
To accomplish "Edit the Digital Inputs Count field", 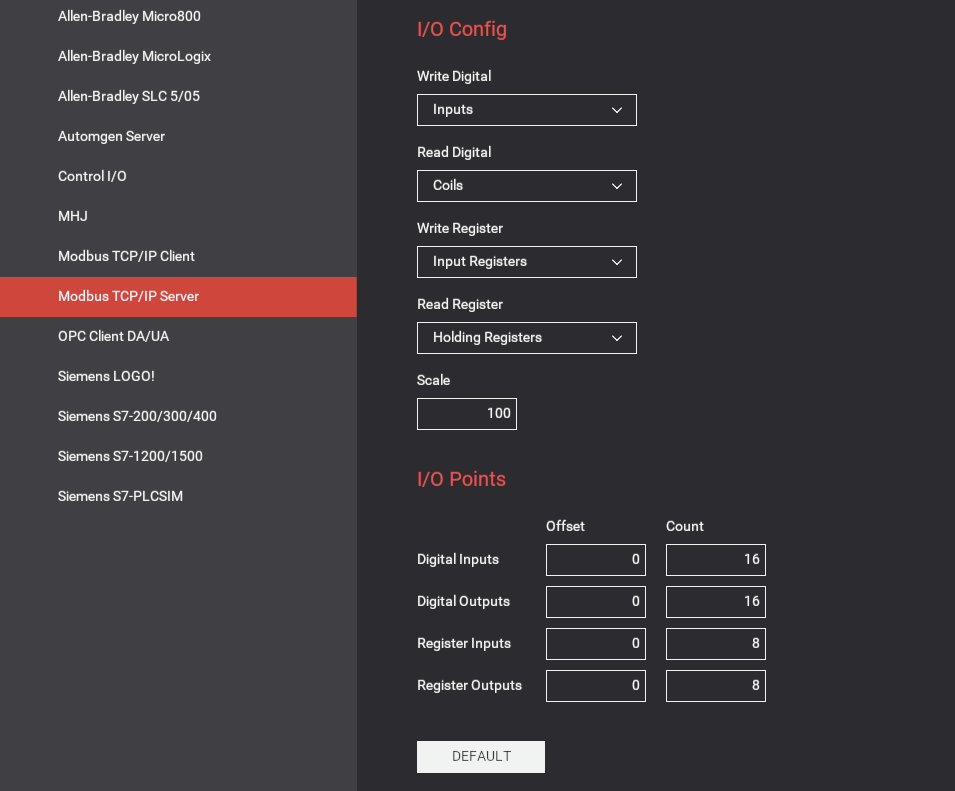I will [716, 560].
